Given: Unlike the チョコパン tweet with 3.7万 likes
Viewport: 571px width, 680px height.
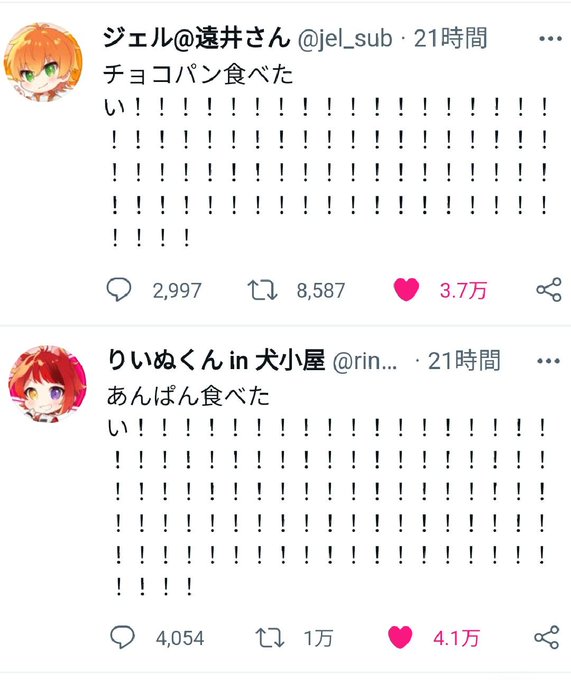Looking at the screenshot, I should 406,290.
